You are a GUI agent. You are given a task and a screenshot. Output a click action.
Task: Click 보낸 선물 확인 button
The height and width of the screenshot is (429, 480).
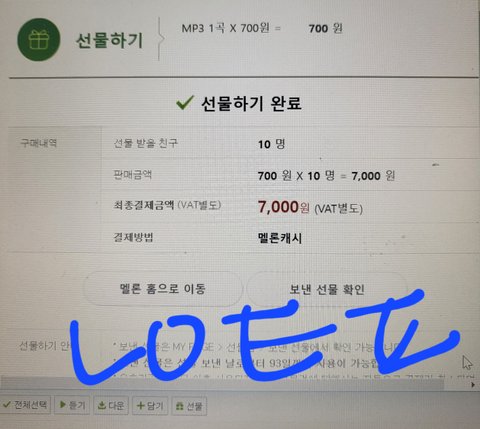click(327, 289)
